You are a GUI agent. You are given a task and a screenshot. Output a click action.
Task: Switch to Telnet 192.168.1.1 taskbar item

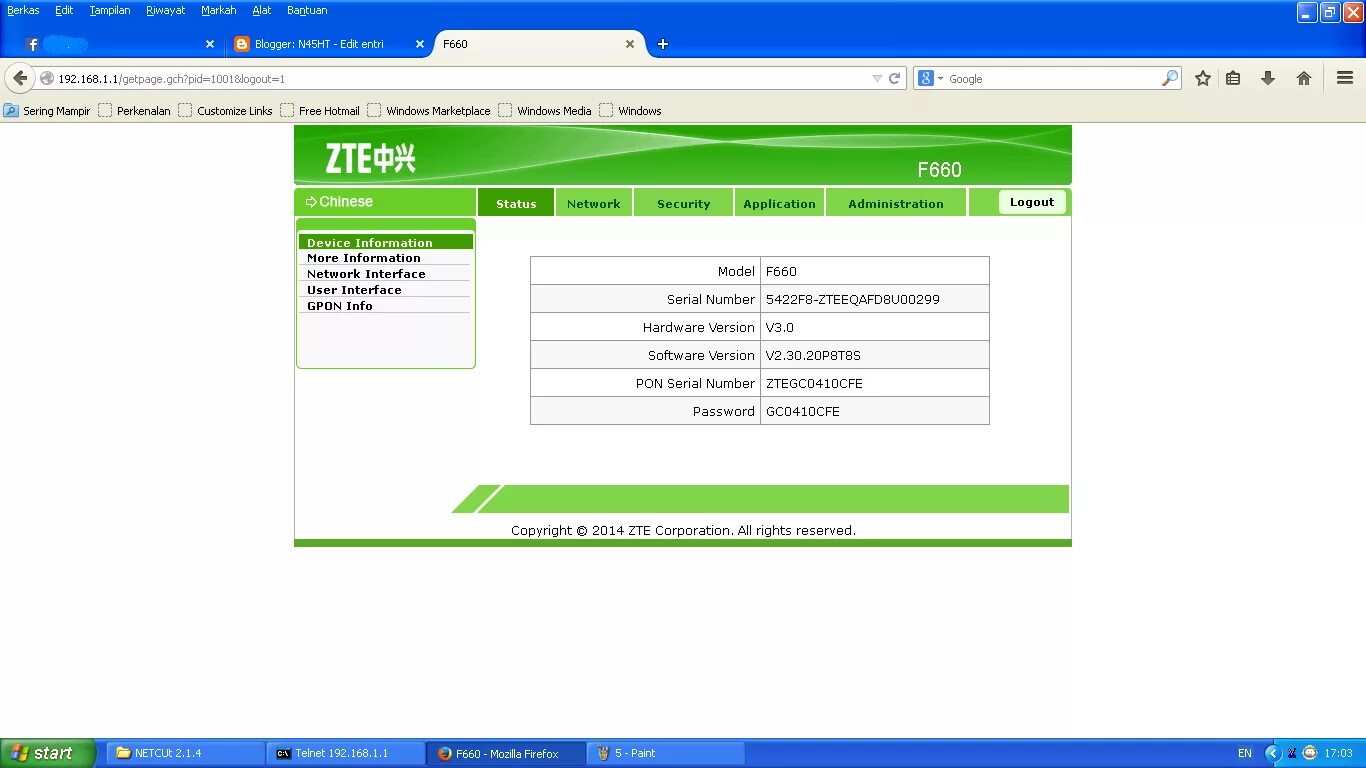click(x=346, y=753)
